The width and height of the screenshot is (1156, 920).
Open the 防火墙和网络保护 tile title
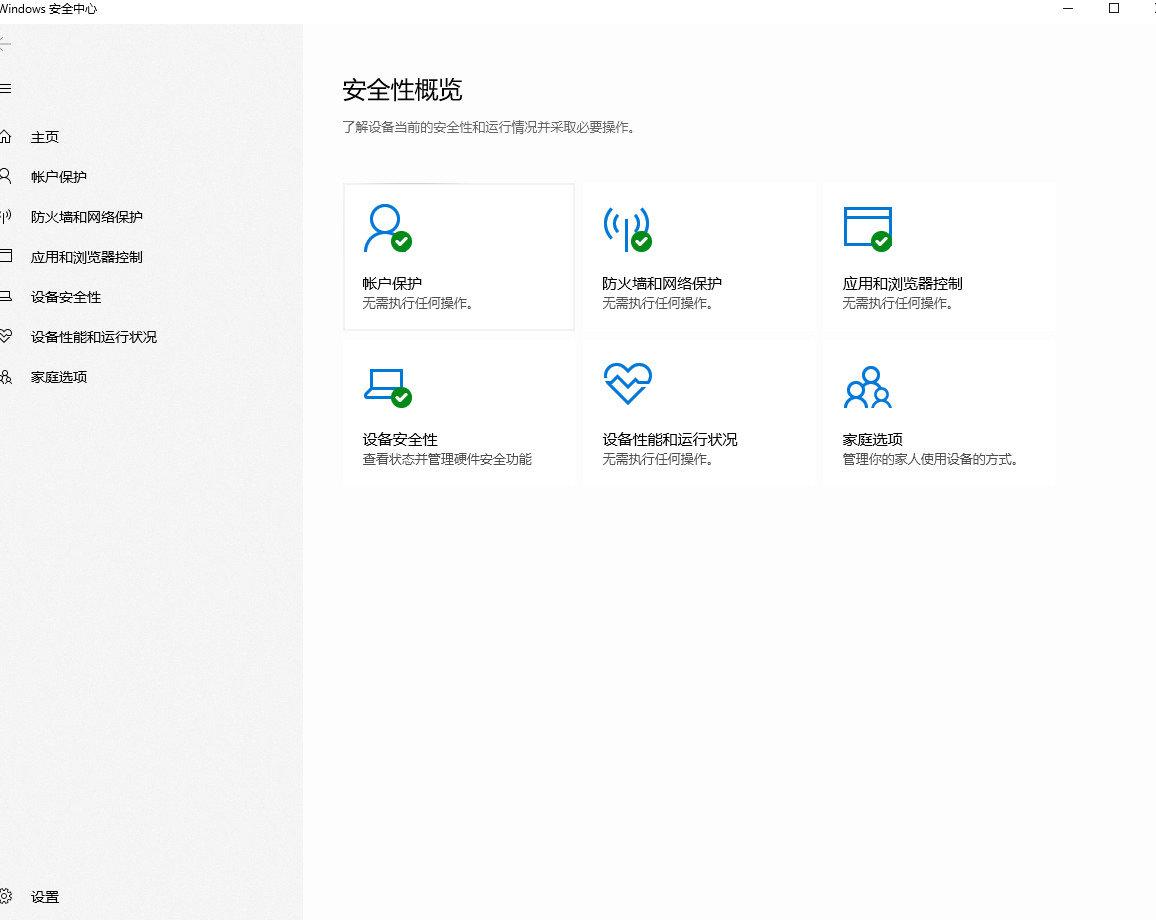(x=662, y=284)
